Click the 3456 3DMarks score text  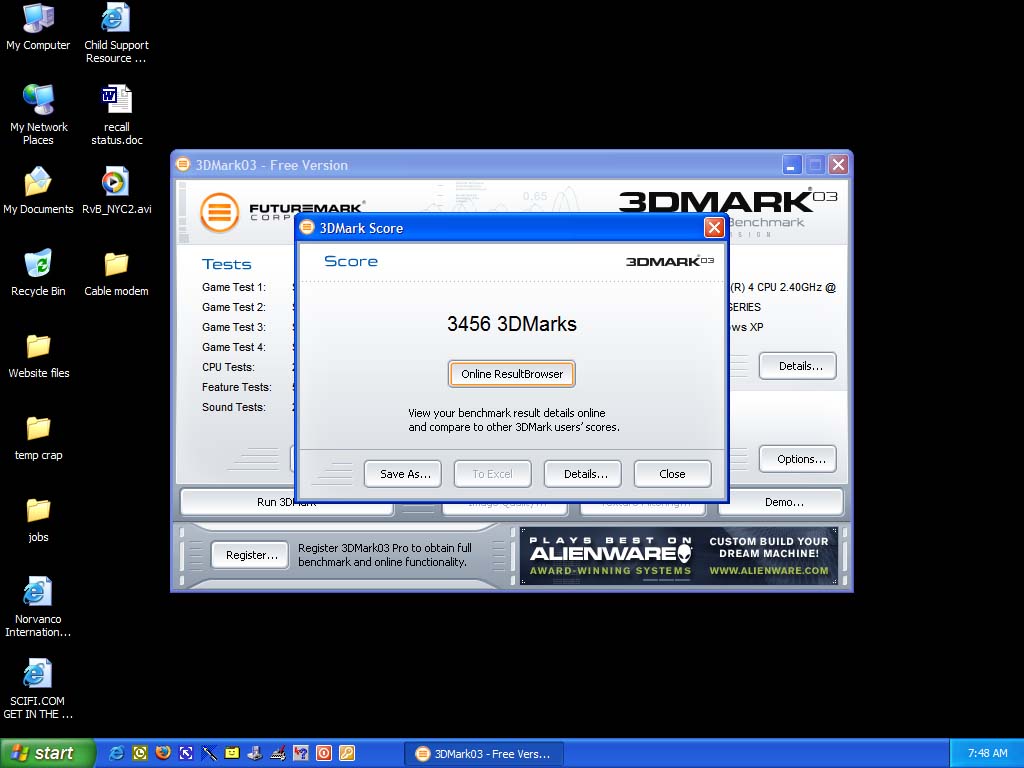(511, 324)
